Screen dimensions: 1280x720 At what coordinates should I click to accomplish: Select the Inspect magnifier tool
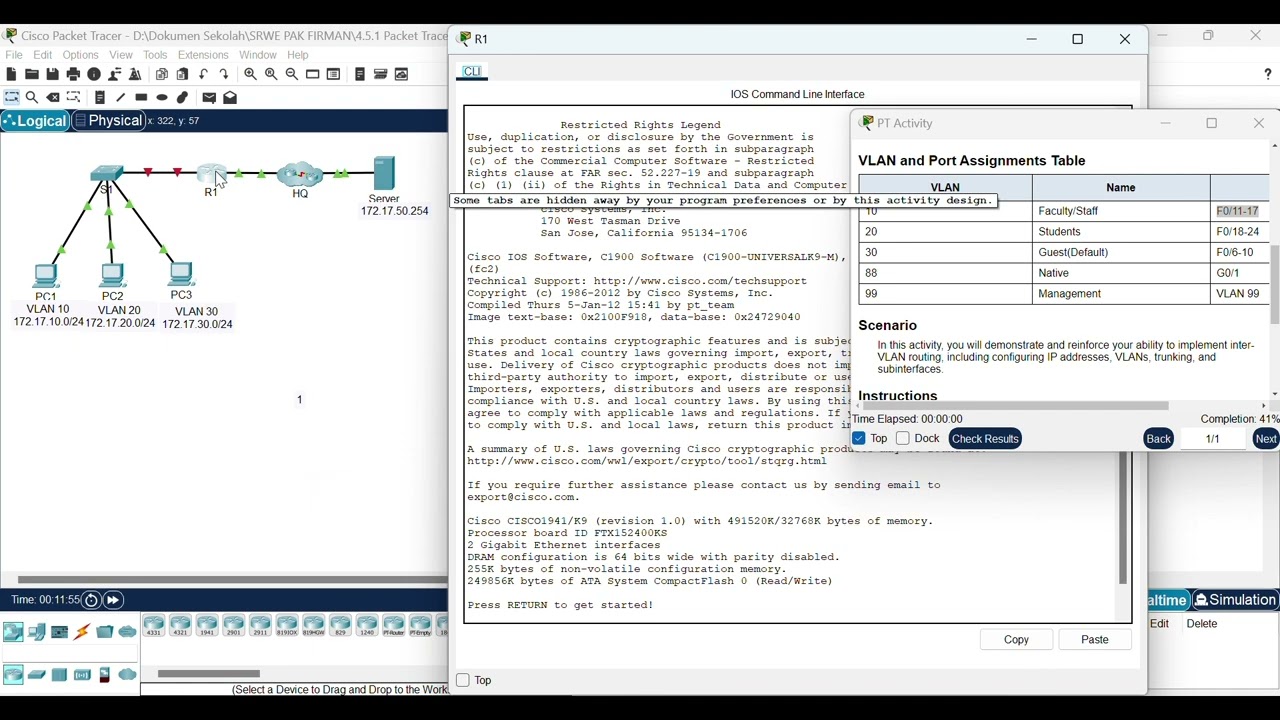(32, 98)
